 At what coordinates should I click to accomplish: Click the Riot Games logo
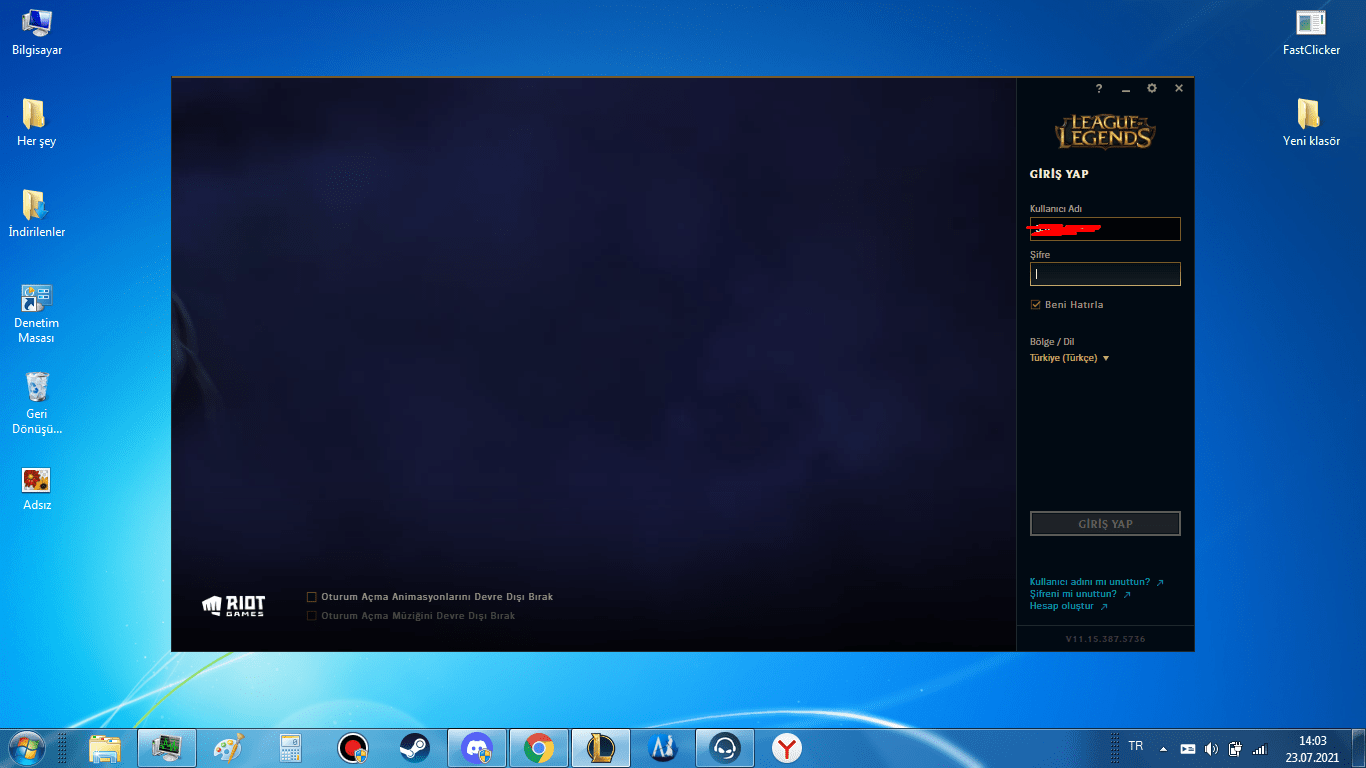[234, 605]
